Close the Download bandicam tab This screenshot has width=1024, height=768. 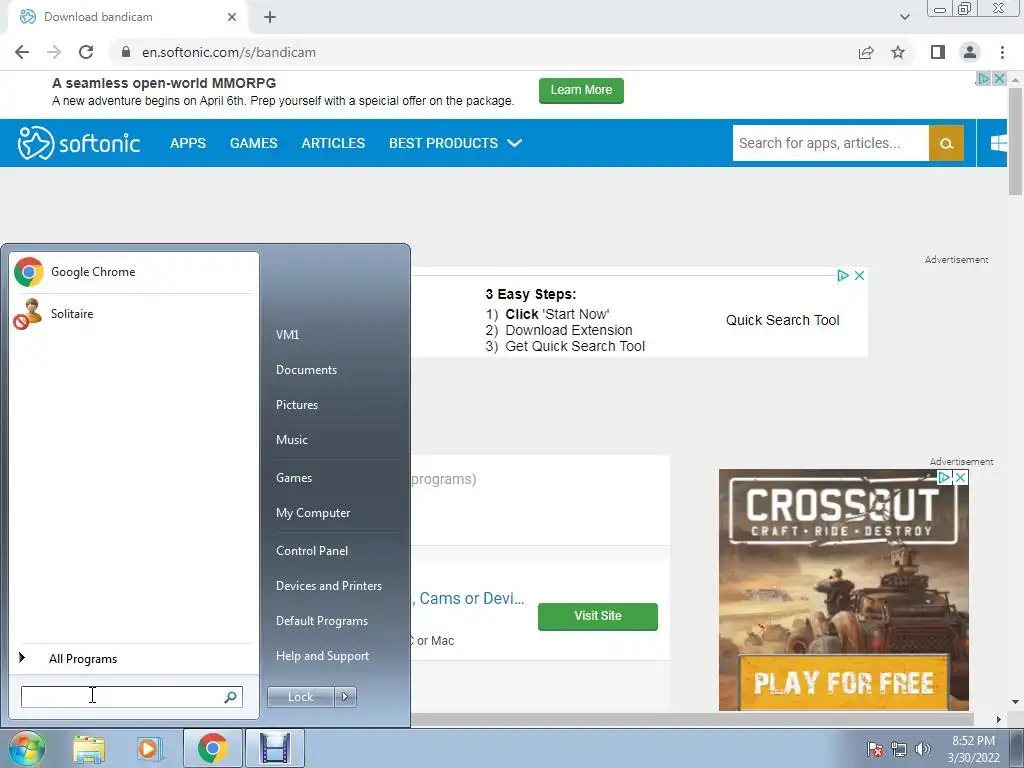232,17
